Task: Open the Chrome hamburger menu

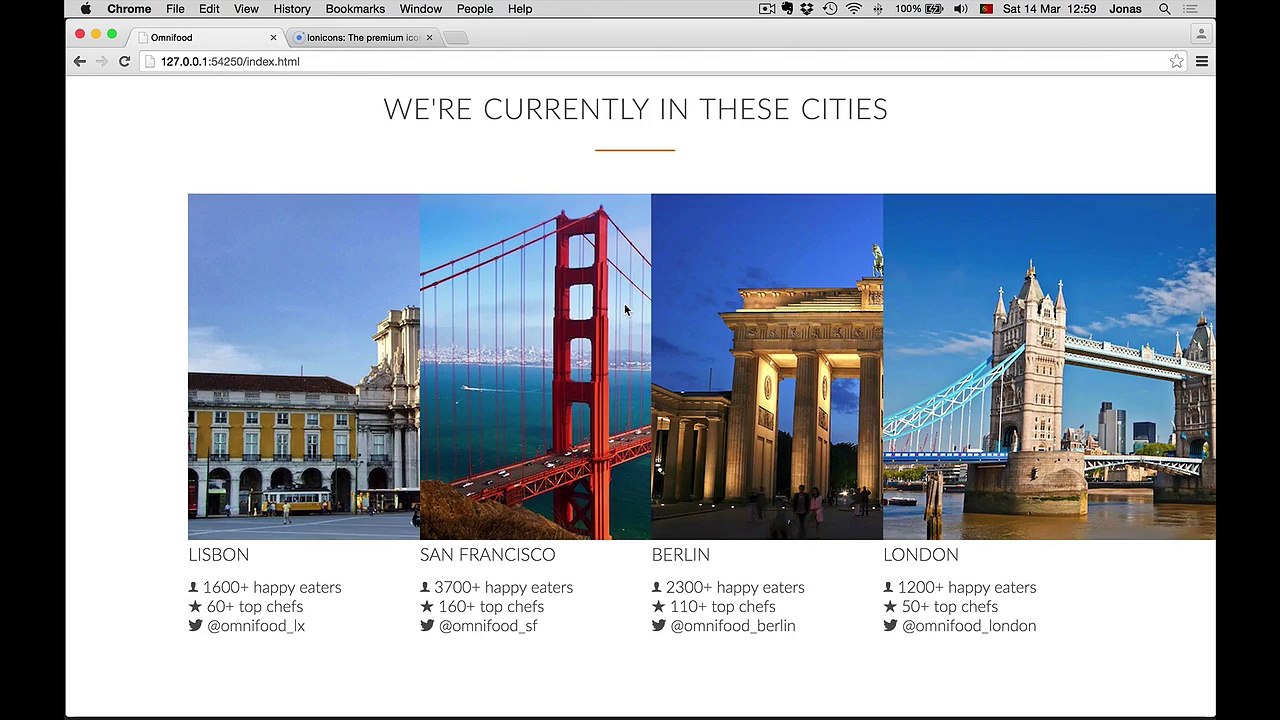Action: click(1202, 62)
